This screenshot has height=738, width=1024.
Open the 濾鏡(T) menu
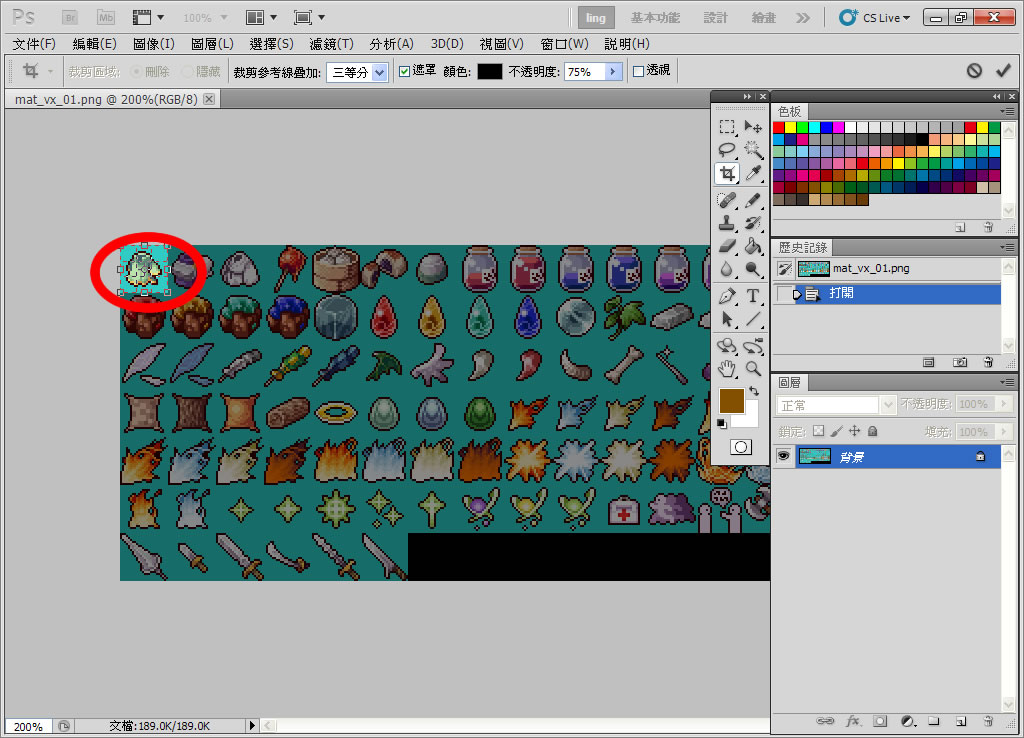click(x=331, y=44)
